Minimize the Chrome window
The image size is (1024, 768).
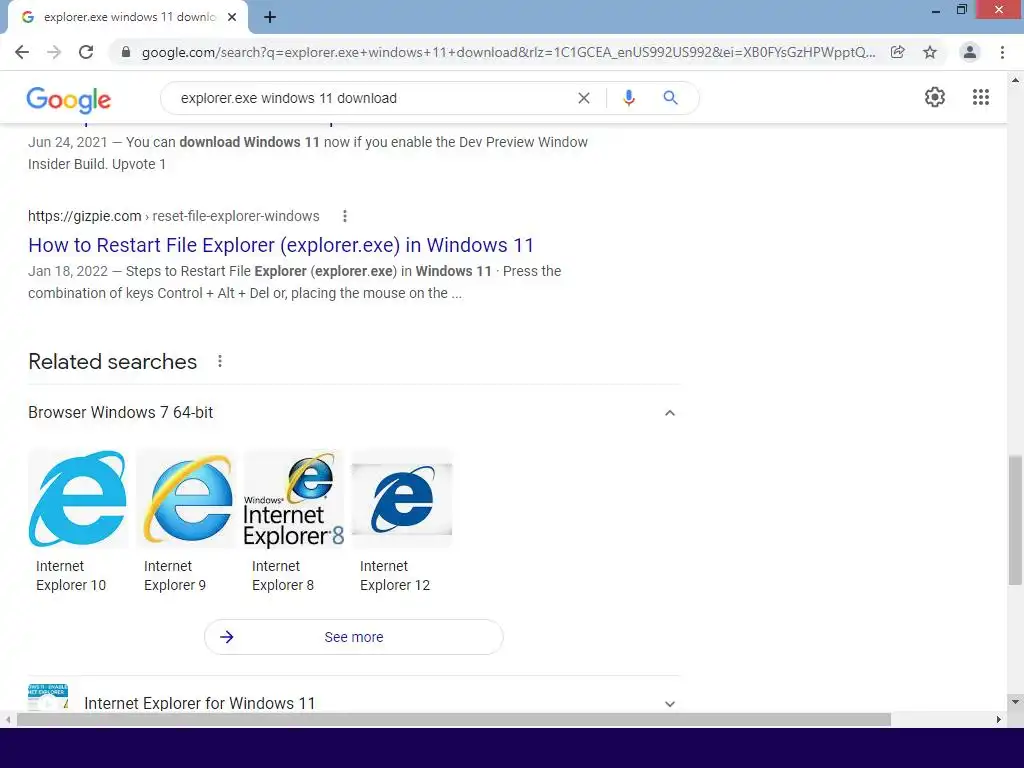click(x=936, y=10)
